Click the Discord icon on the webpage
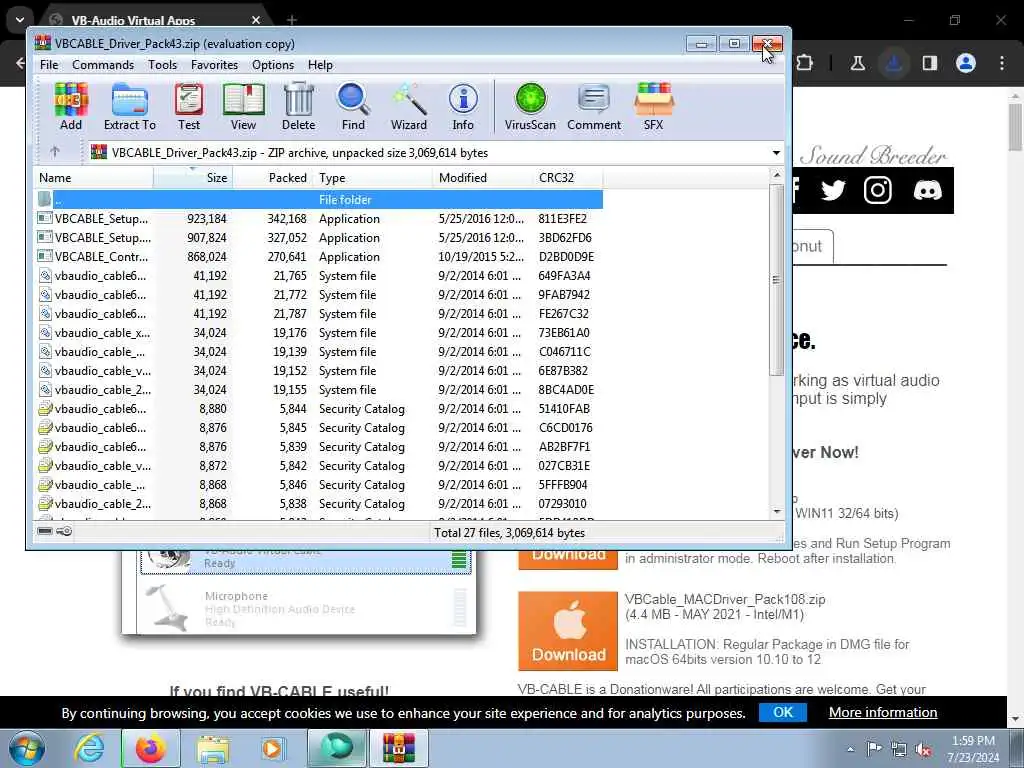This screenshot has height=768, width=1024. 927,190
